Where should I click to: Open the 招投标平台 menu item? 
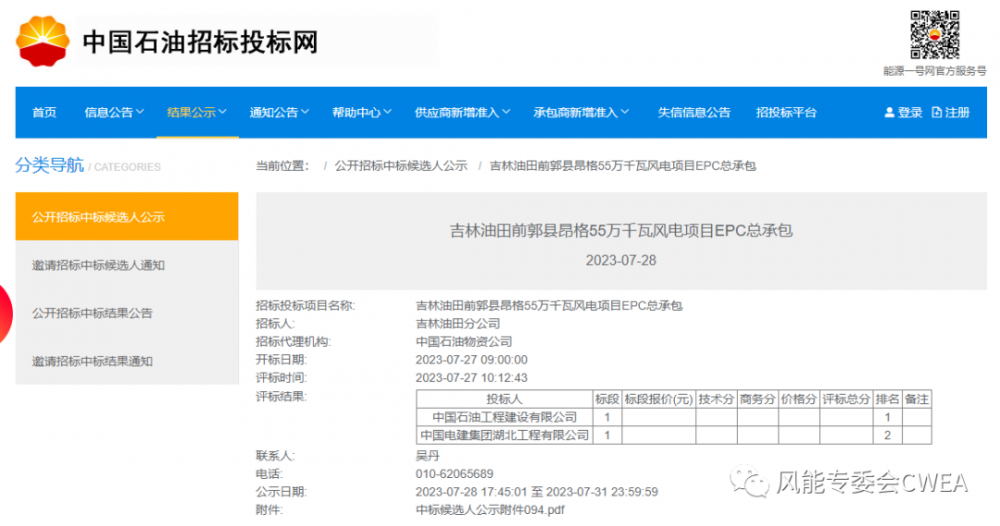(786, 112)
